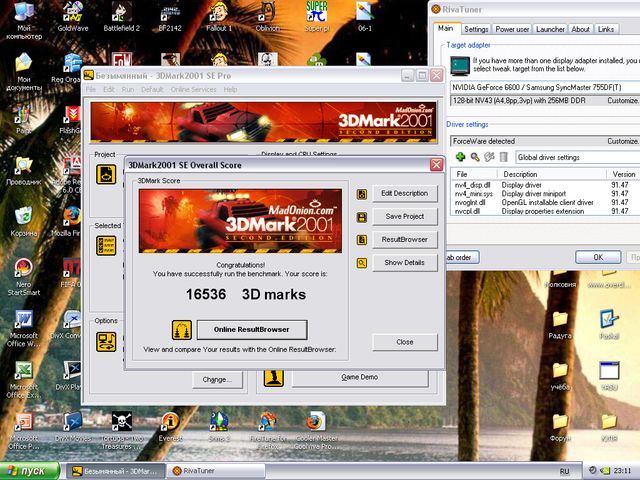The width and height of the screenshot is (640, 480).
Task: Close the Overall Score dialog with red X
Action: [436, 164]
